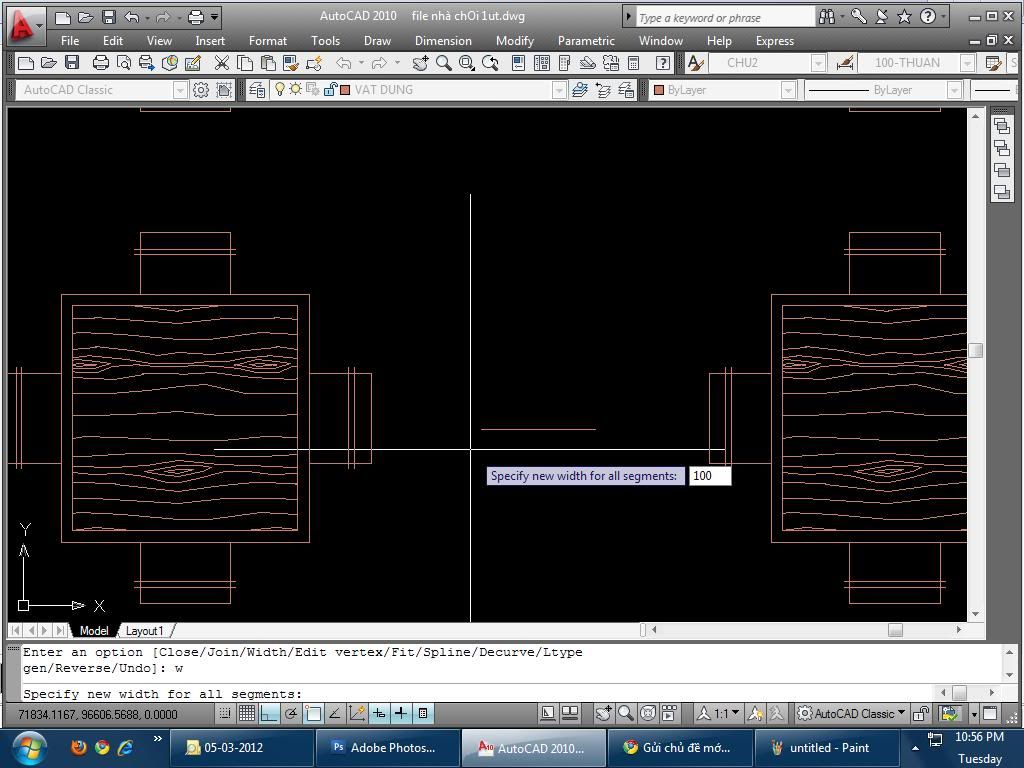This screenshot has width=1024, height=768.
Task: Open the Modify menu
Action: (x=515, y=40)
